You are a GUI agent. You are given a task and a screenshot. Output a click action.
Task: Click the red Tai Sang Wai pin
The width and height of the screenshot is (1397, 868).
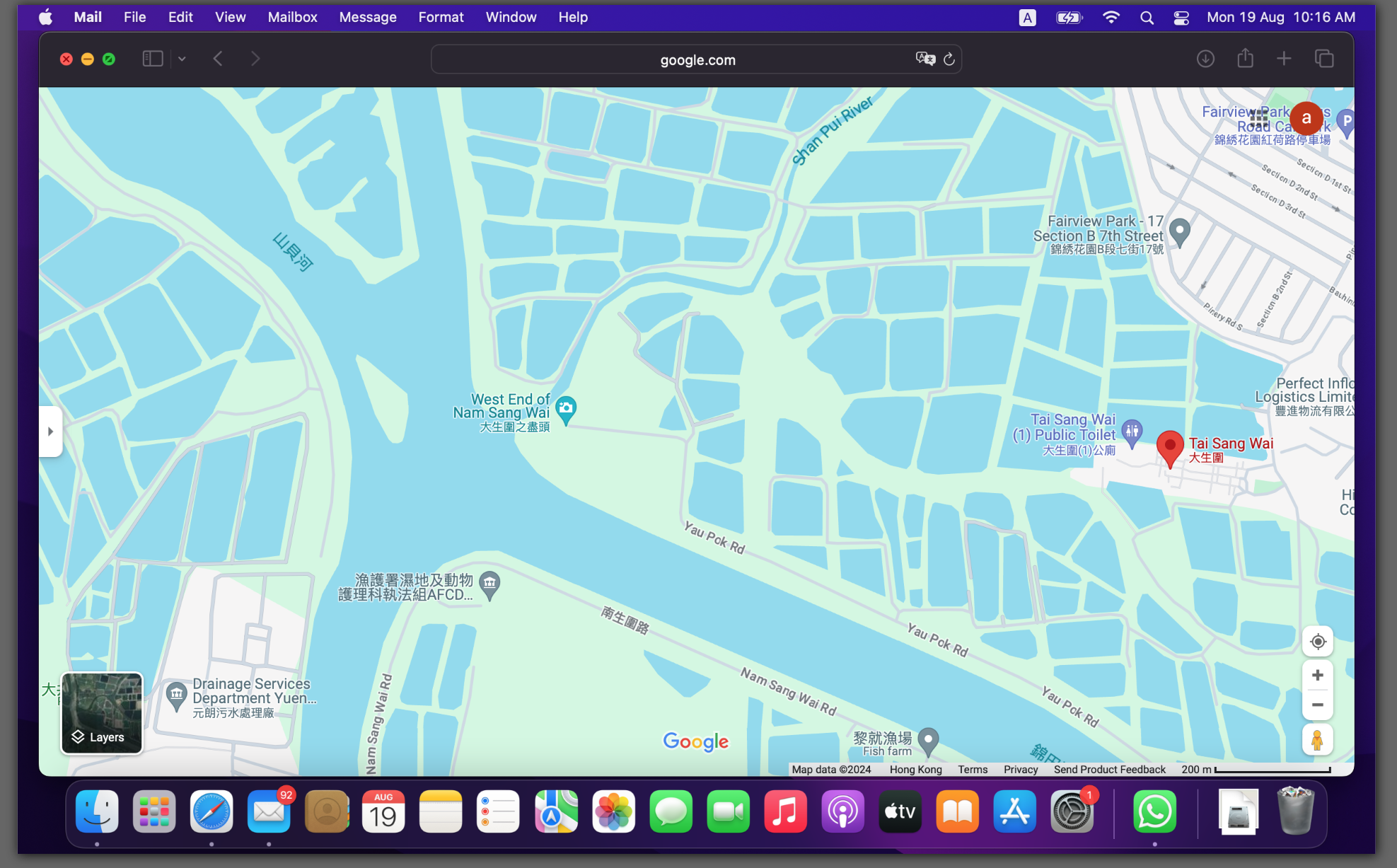pos(1169,447)
